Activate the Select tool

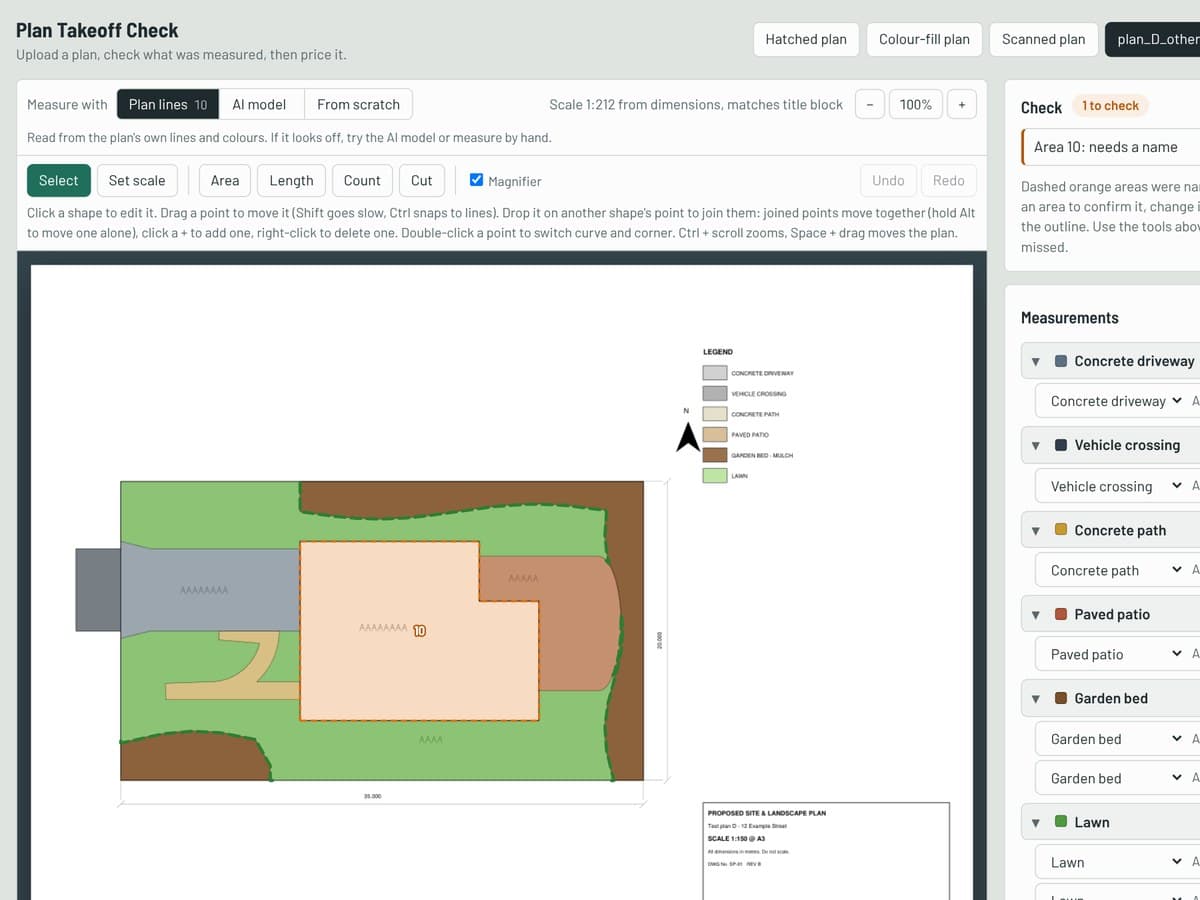click(x=59, y=180)
